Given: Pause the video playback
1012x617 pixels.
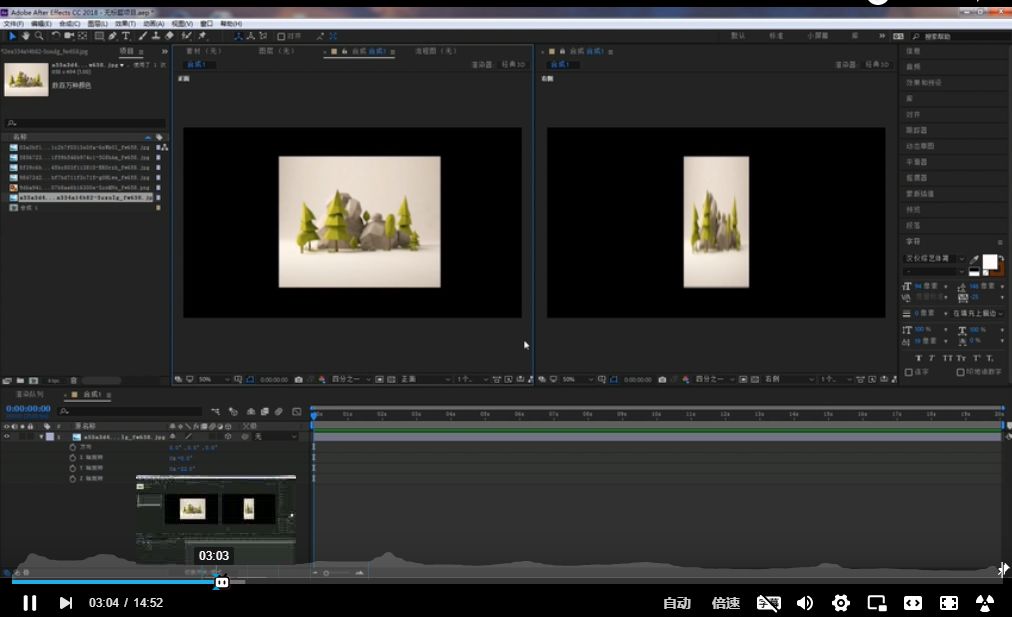Looking at the screenshot, I should (x=30, y=603).
